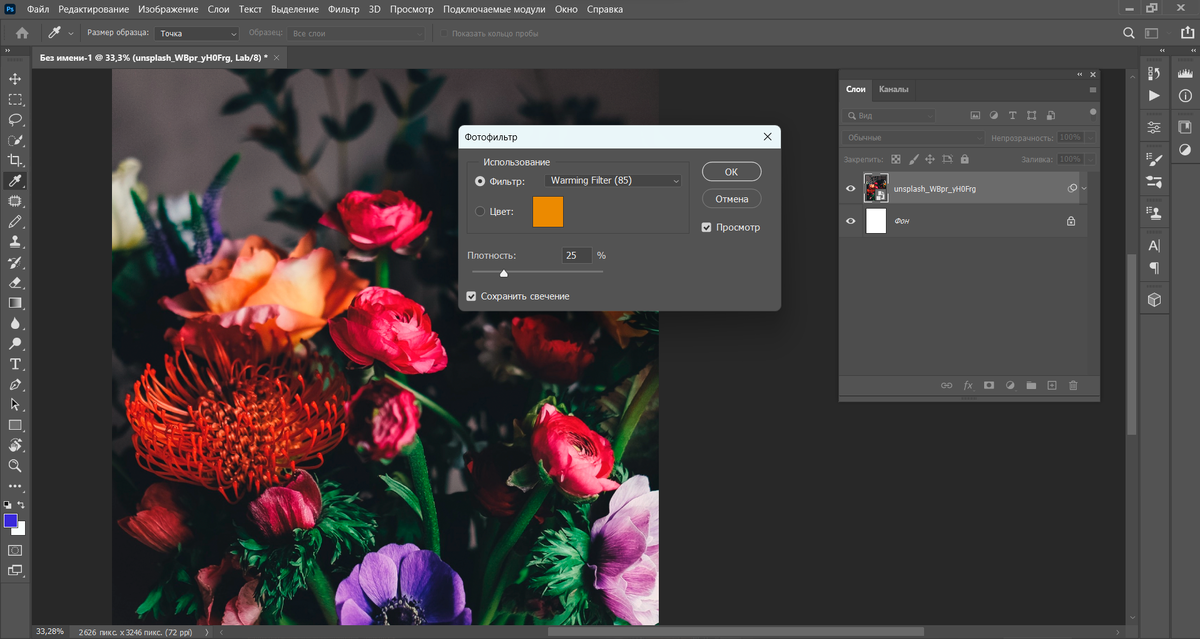Click the Отмена button
This screenshot has width=1200, height=639.
731,199
